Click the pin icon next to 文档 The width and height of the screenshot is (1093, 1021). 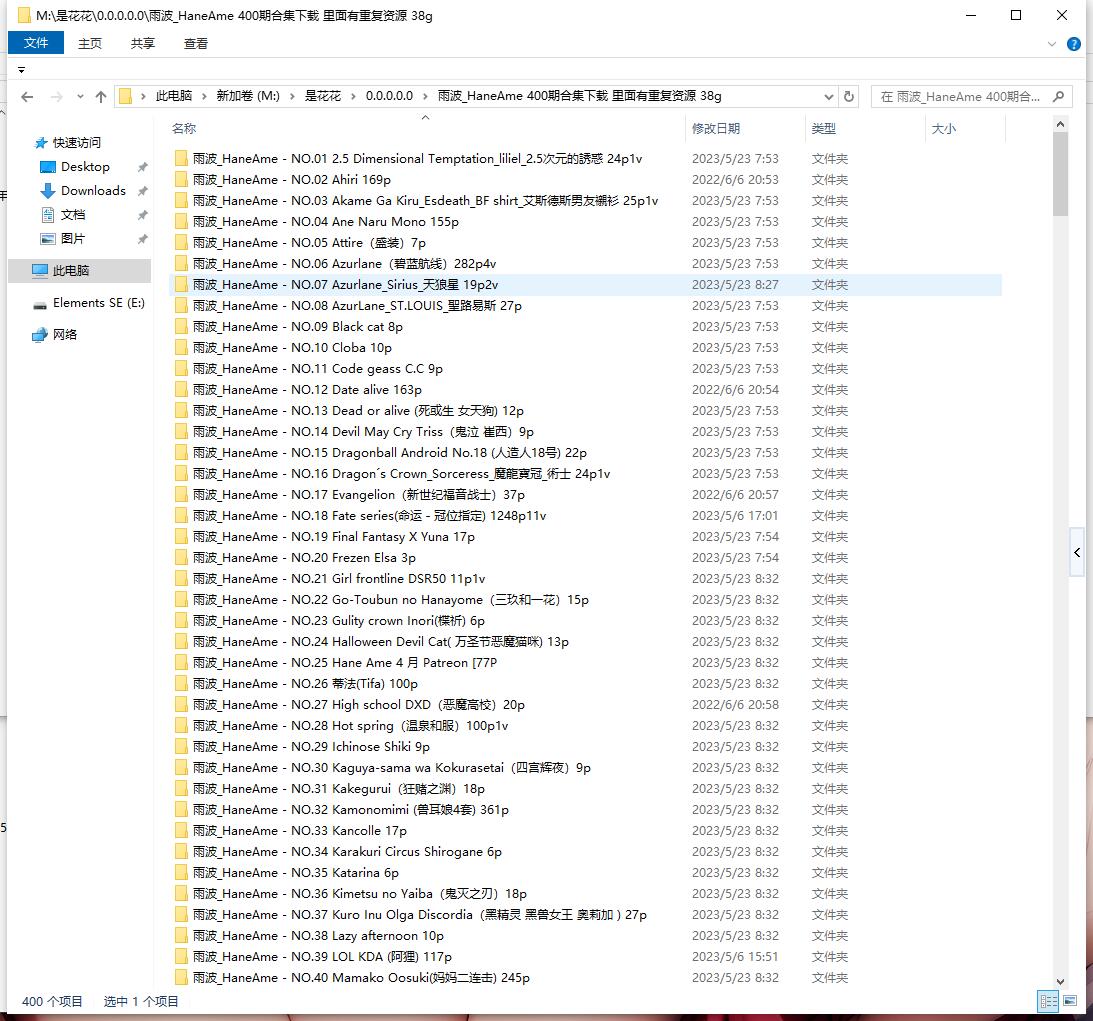click(142, 215)
